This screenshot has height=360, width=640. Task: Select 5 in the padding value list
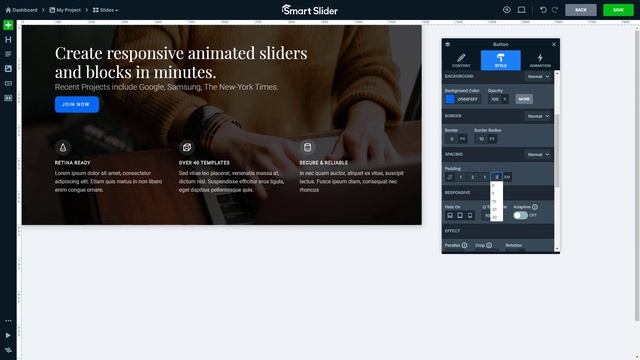click(x=496, y=193)
